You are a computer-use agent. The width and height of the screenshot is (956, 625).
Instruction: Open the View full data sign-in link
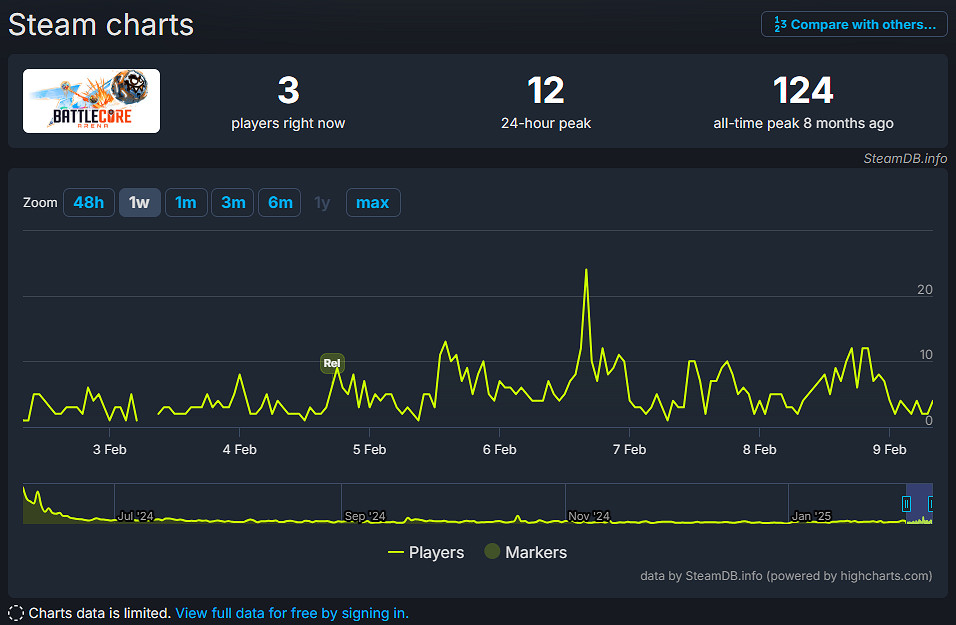pyautogui.click(x=292, y=613)
